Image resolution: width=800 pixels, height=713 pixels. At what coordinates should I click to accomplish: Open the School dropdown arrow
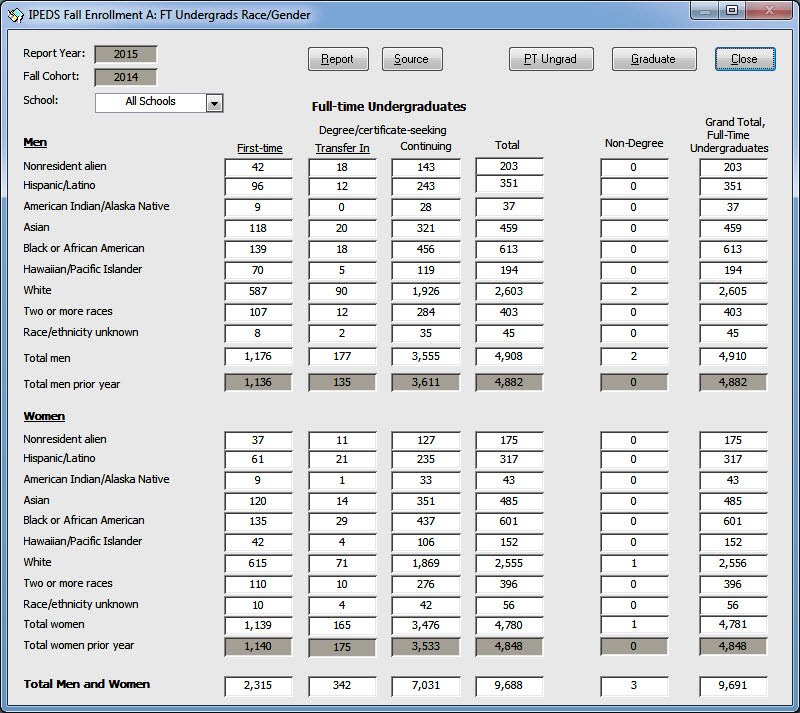tap(214, 104)
